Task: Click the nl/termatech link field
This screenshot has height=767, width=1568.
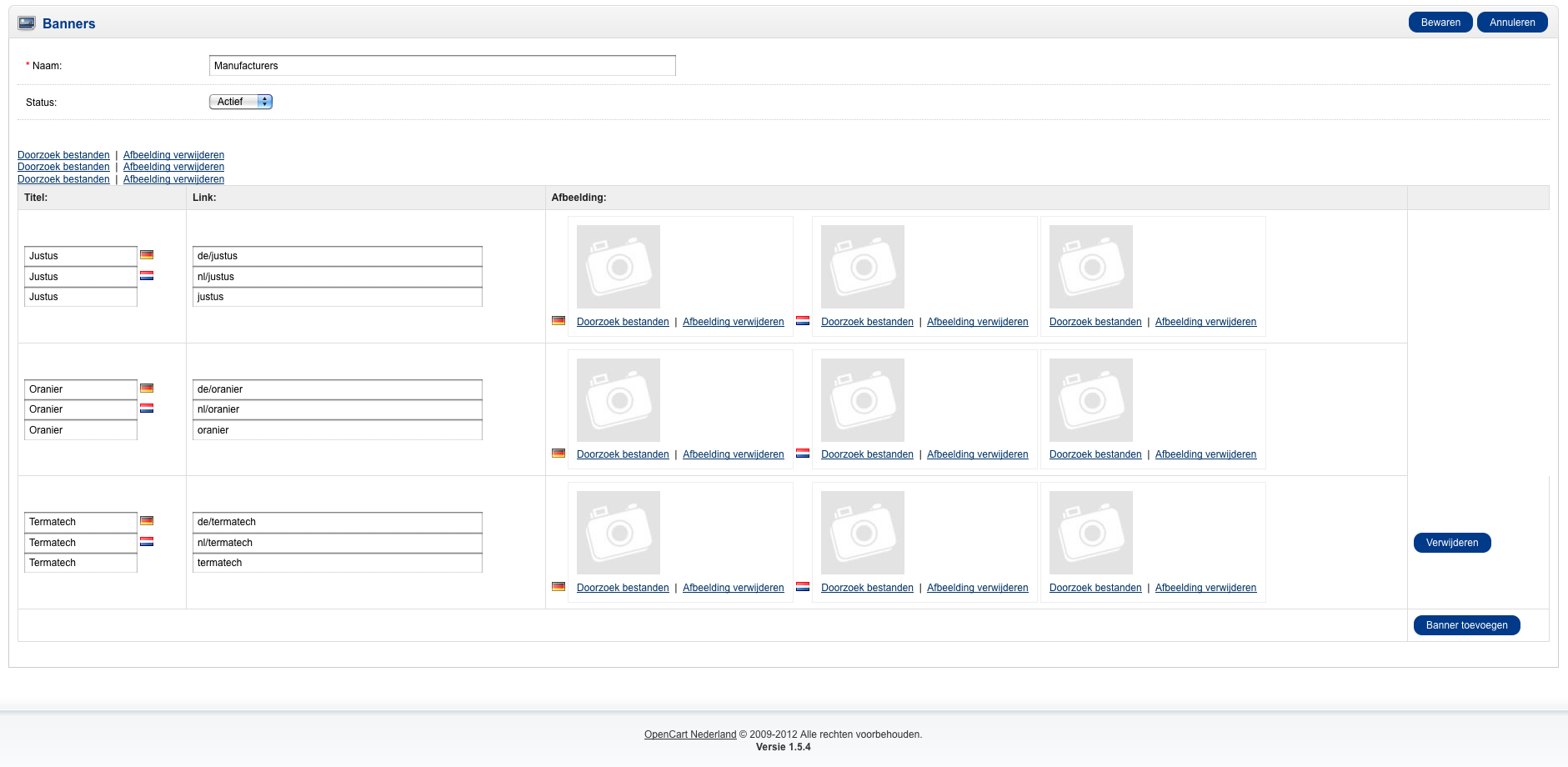Action: tap(338, 543)
